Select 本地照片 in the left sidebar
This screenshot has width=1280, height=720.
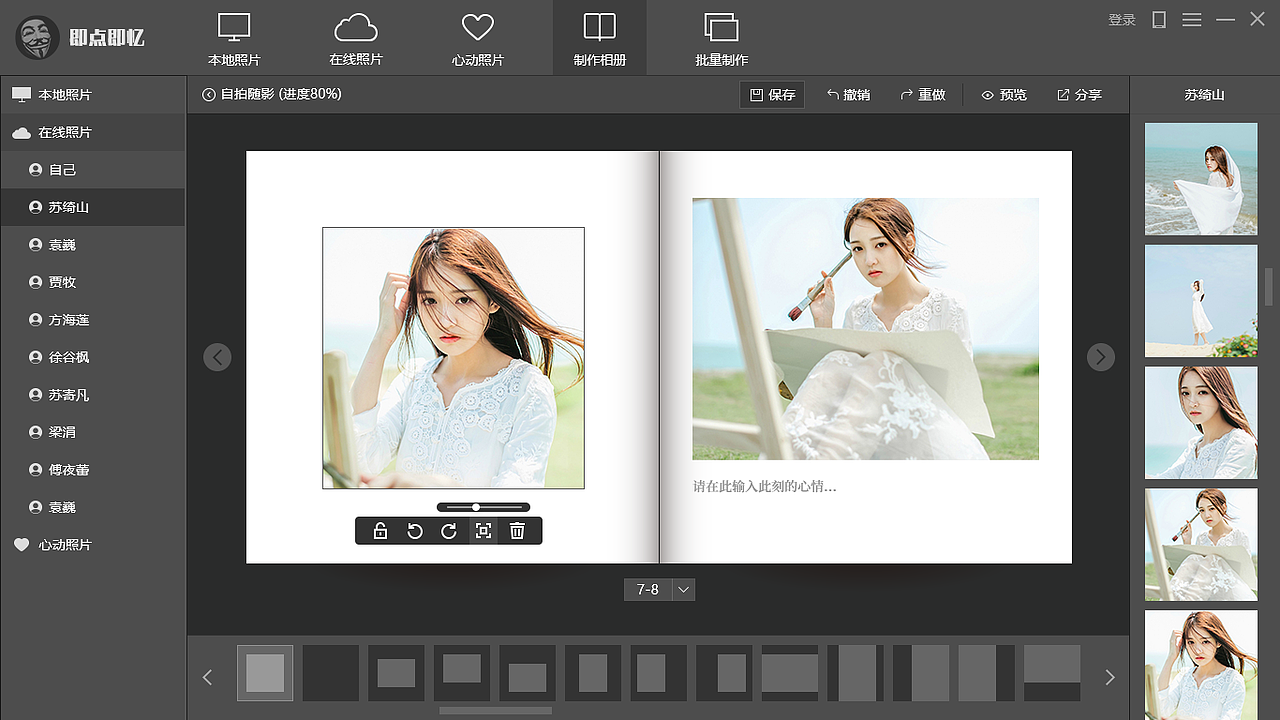tap(93, 95)
